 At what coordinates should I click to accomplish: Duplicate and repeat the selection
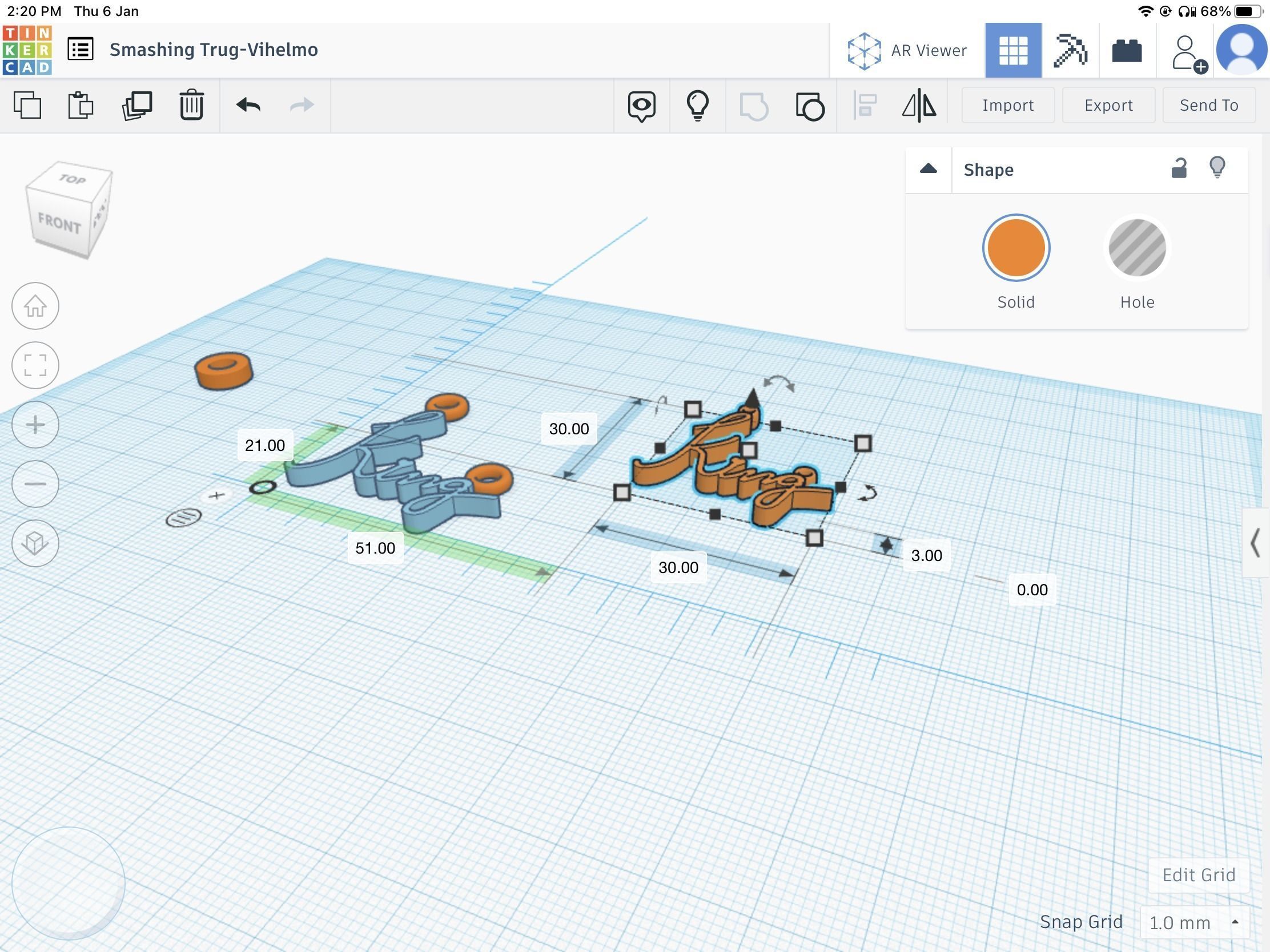(136, 105)
